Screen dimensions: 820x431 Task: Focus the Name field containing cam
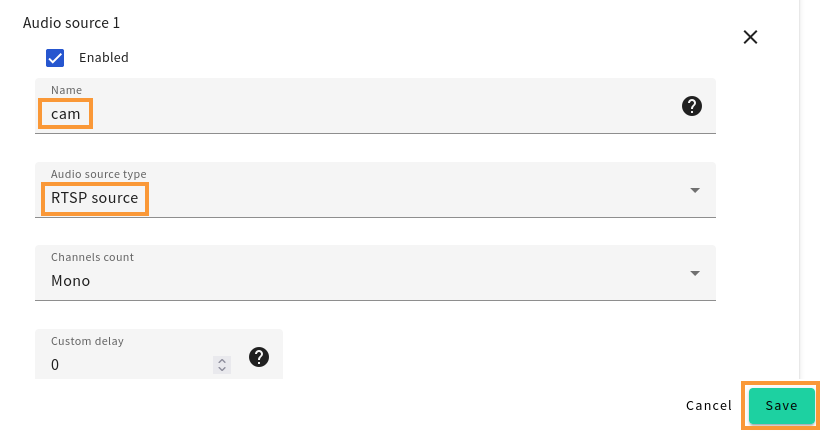[x=375, y=106]
